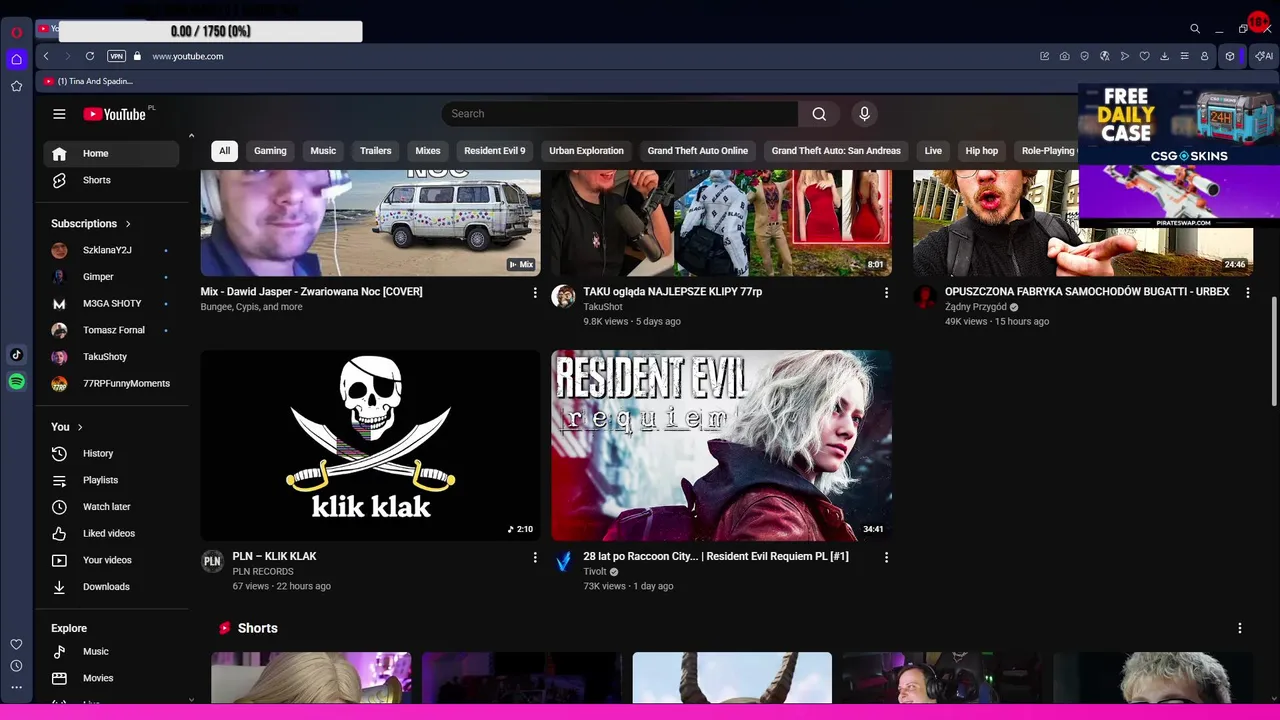Open the extensions cube icon

pyautogui.click(x=1230, y=56)
